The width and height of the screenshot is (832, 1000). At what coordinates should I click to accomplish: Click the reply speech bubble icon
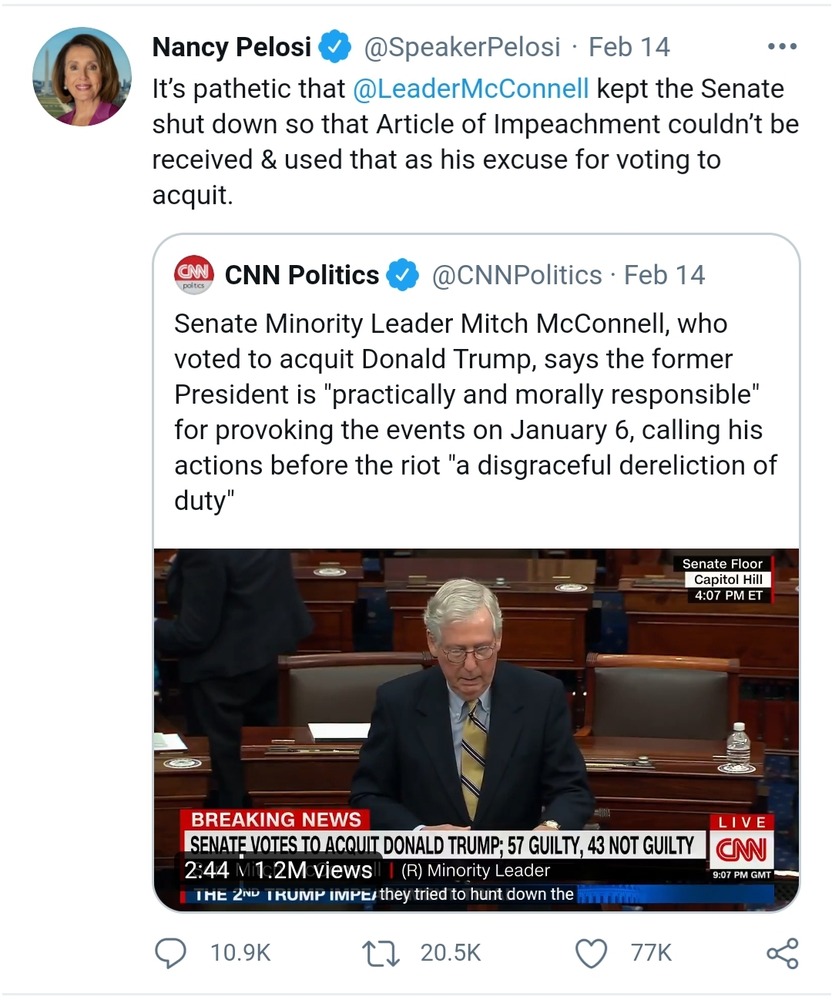click(172, 953)
